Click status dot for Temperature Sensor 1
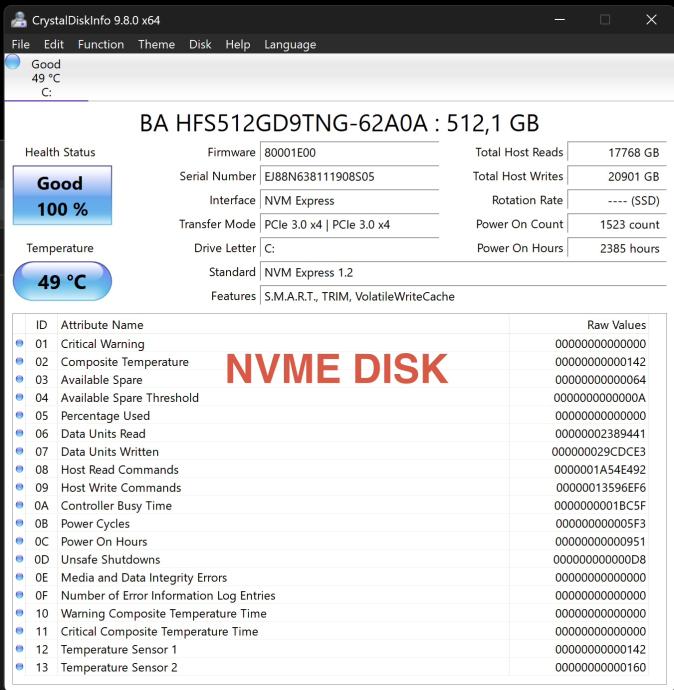 click(x=19, y=649)
